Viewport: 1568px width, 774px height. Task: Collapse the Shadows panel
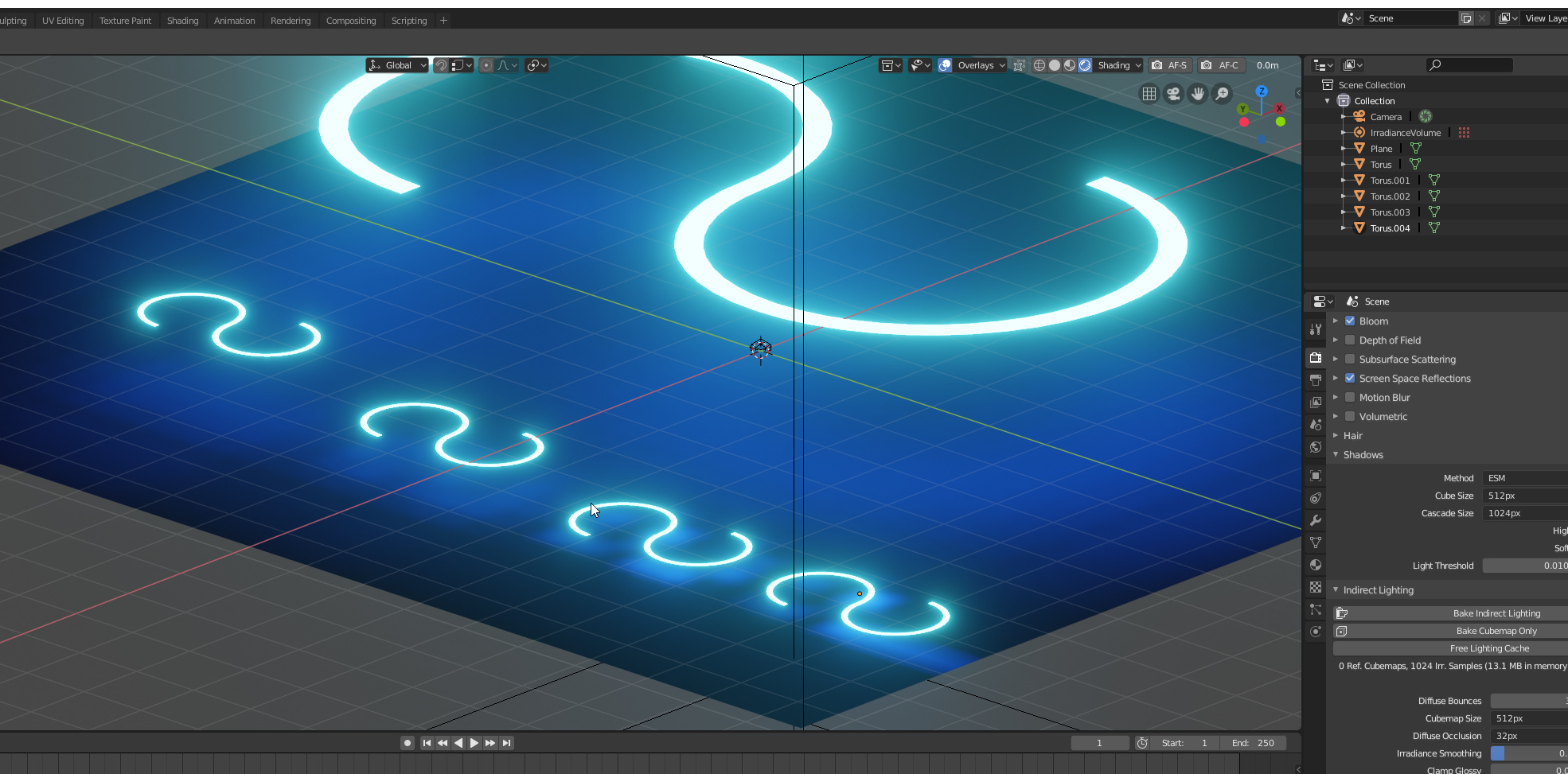coord(1336,455)
